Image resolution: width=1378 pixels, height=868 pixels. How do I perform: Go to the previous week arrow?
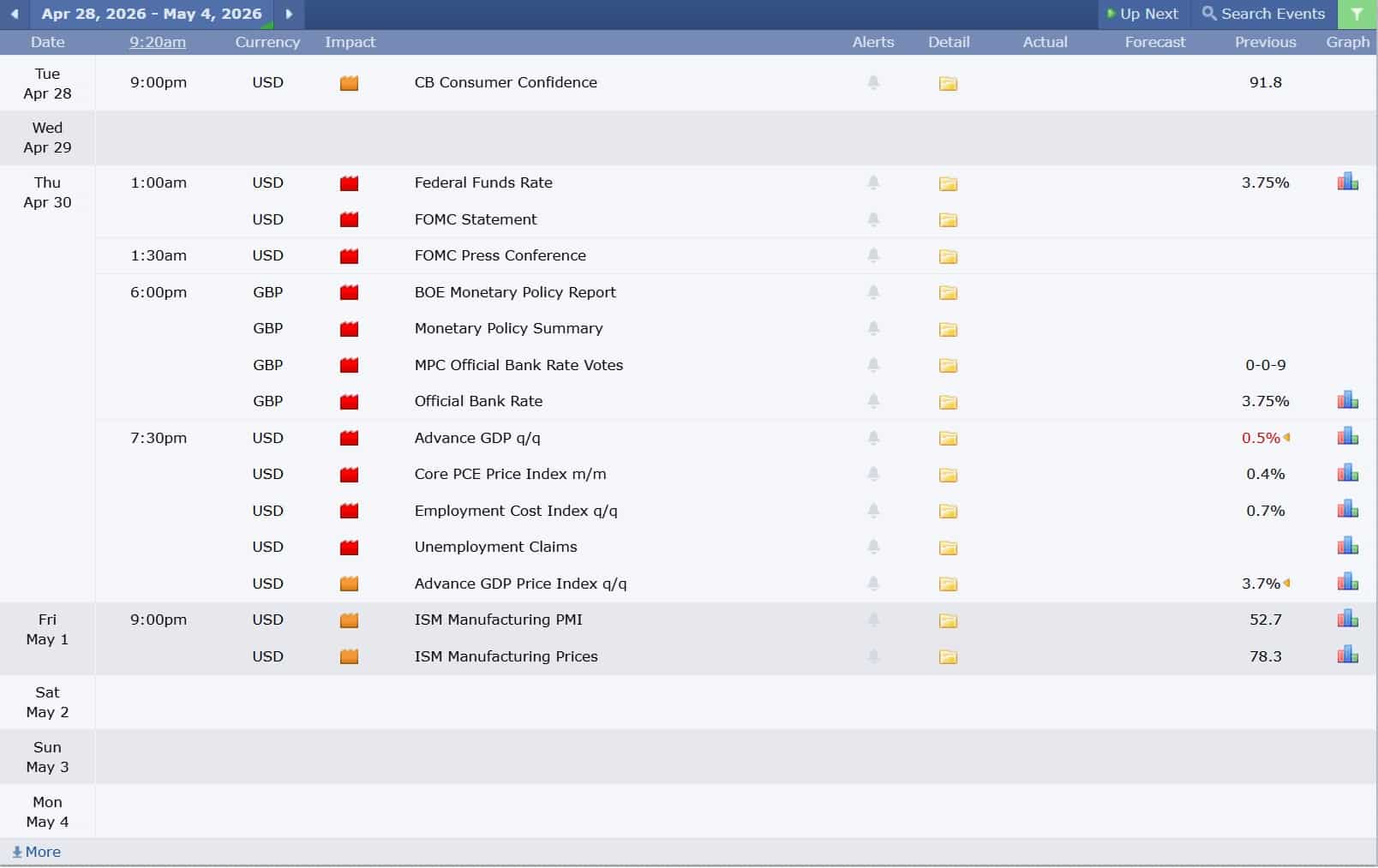[15, 15]
